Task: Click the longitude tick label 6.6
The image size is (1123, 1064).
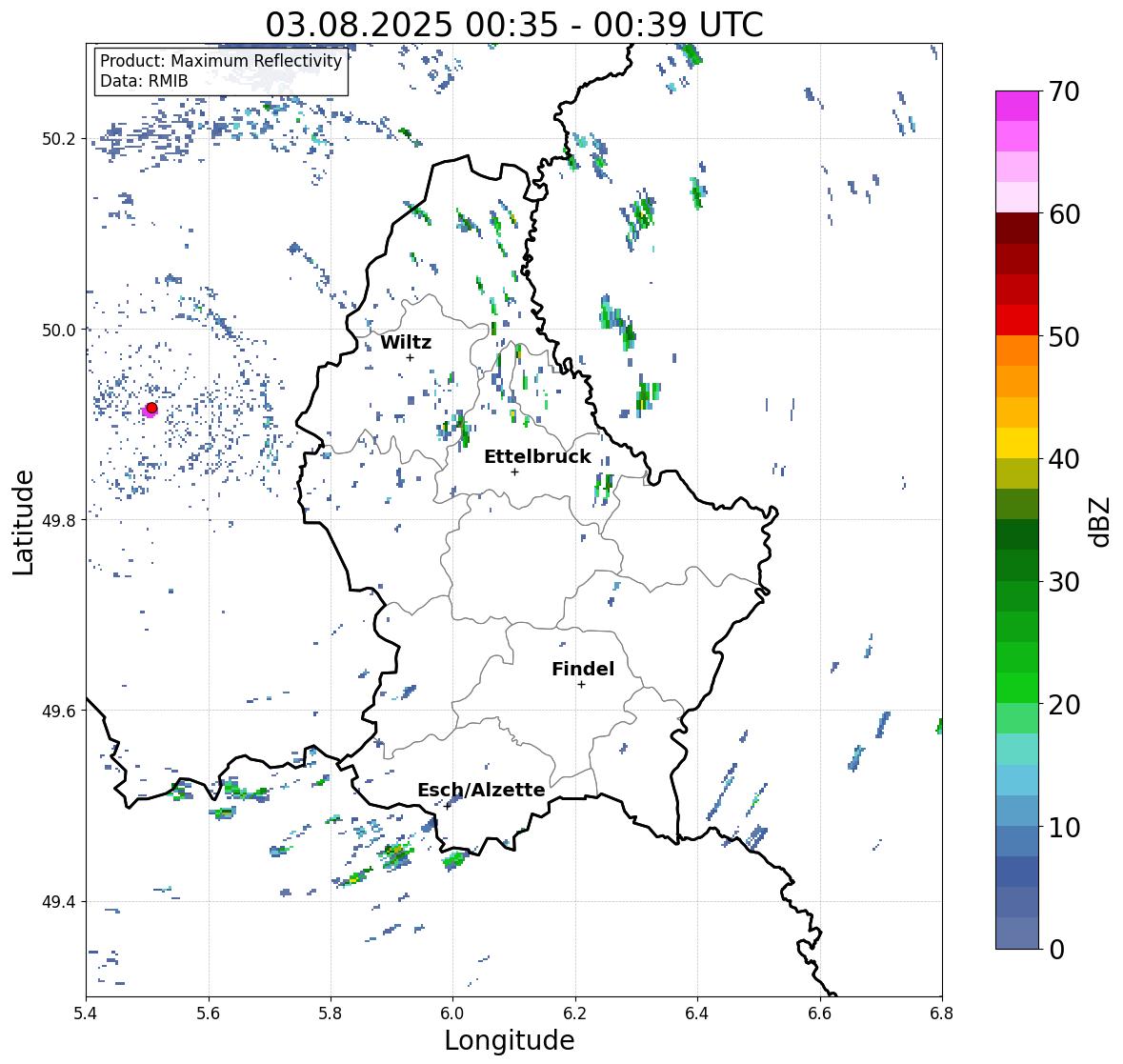Action: coord(820,1014)
